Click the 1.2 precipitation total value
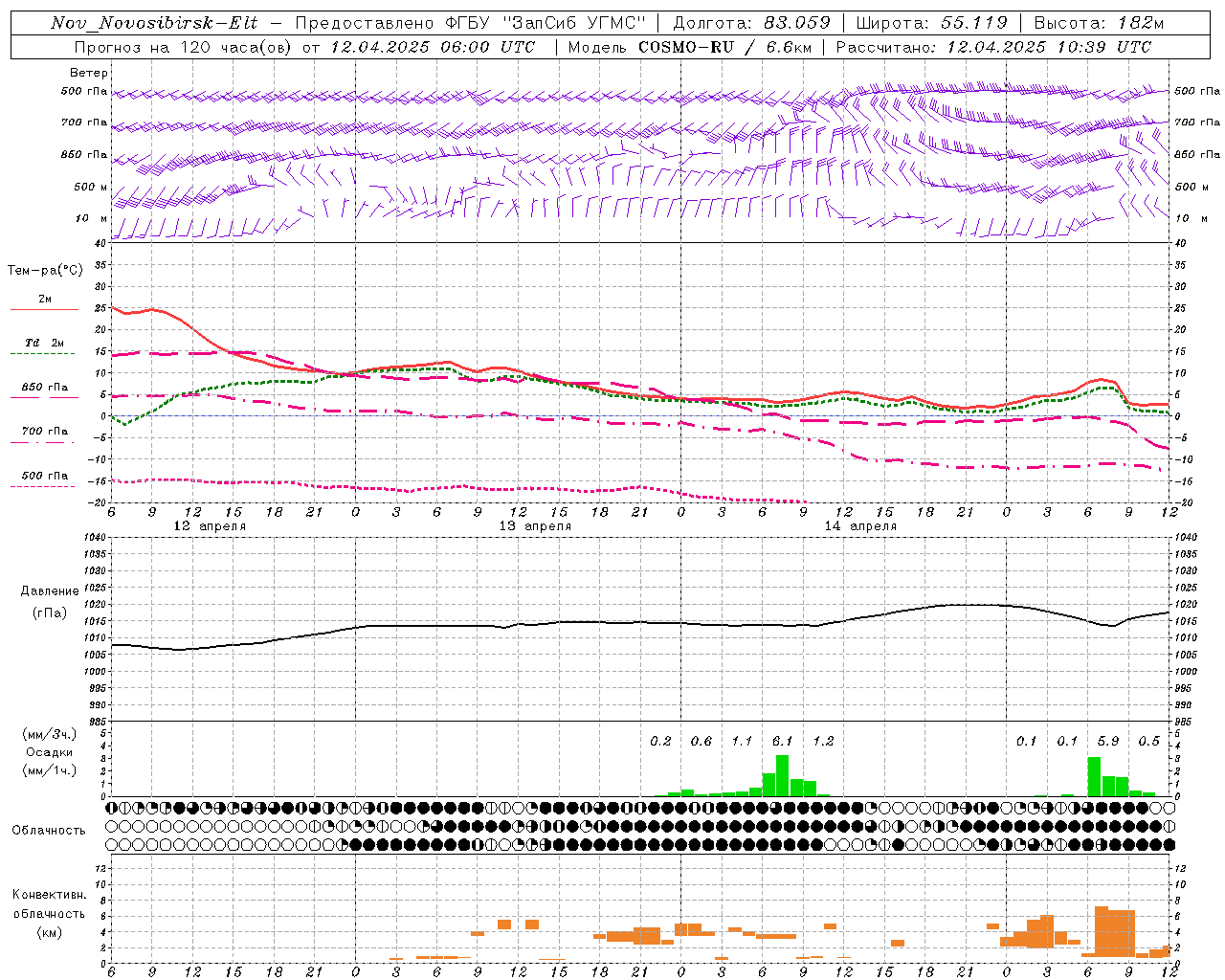 click(823, 741)
